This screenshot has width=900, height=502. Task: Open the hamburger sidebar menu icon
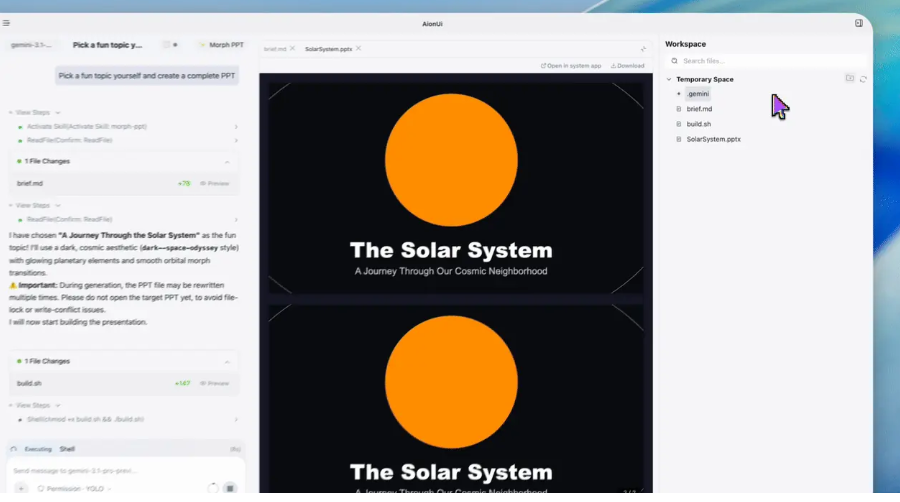point(6,23)
